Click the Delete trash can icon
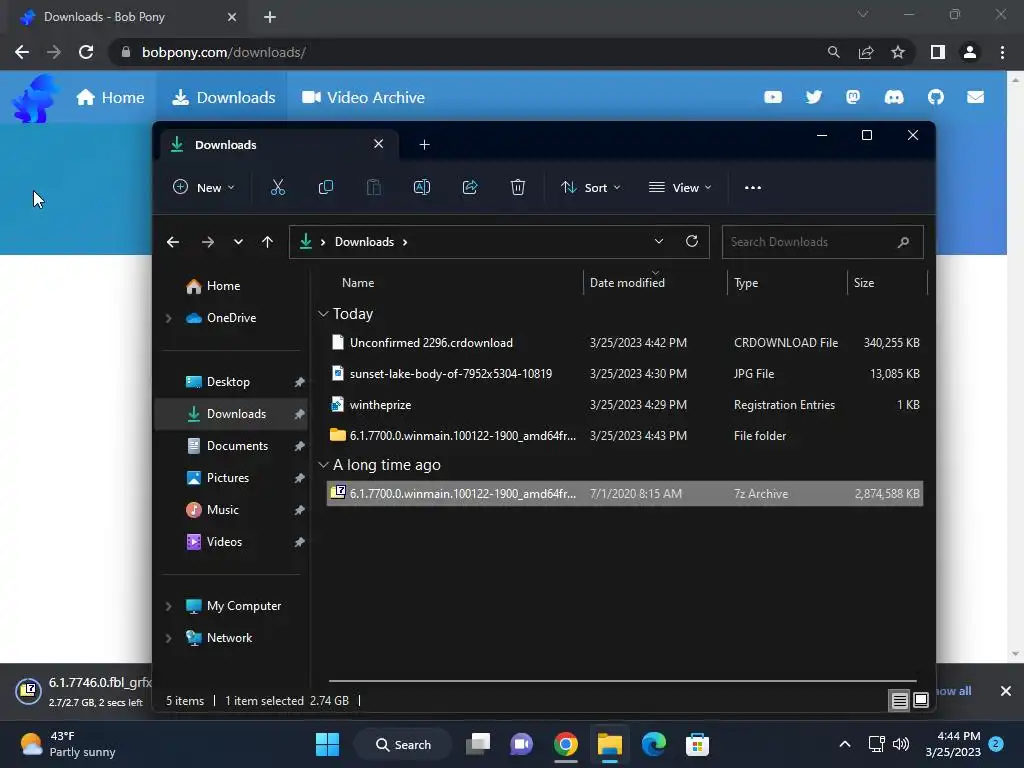Image resolution: width=1024 pixels, height=768 pixels. 518,187
